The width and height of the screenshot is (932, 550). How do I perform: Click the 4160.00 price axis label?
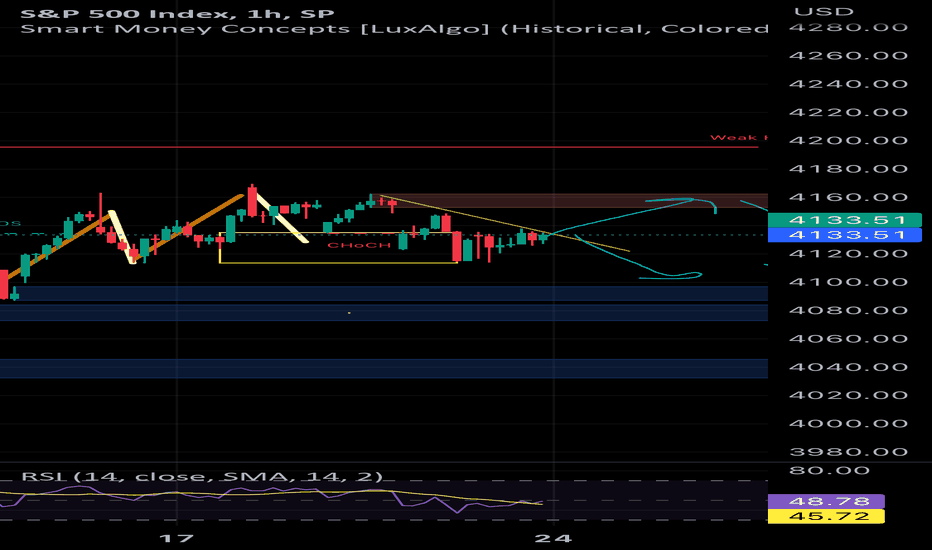coord(848,197)
